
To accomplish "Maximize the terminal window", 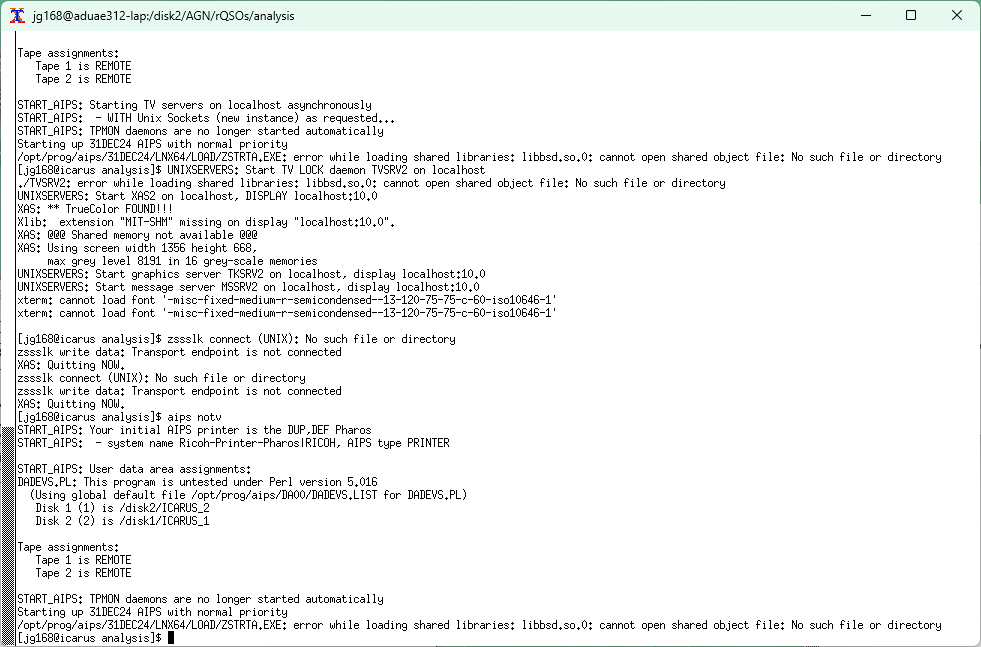I will [x=911, y=16].
